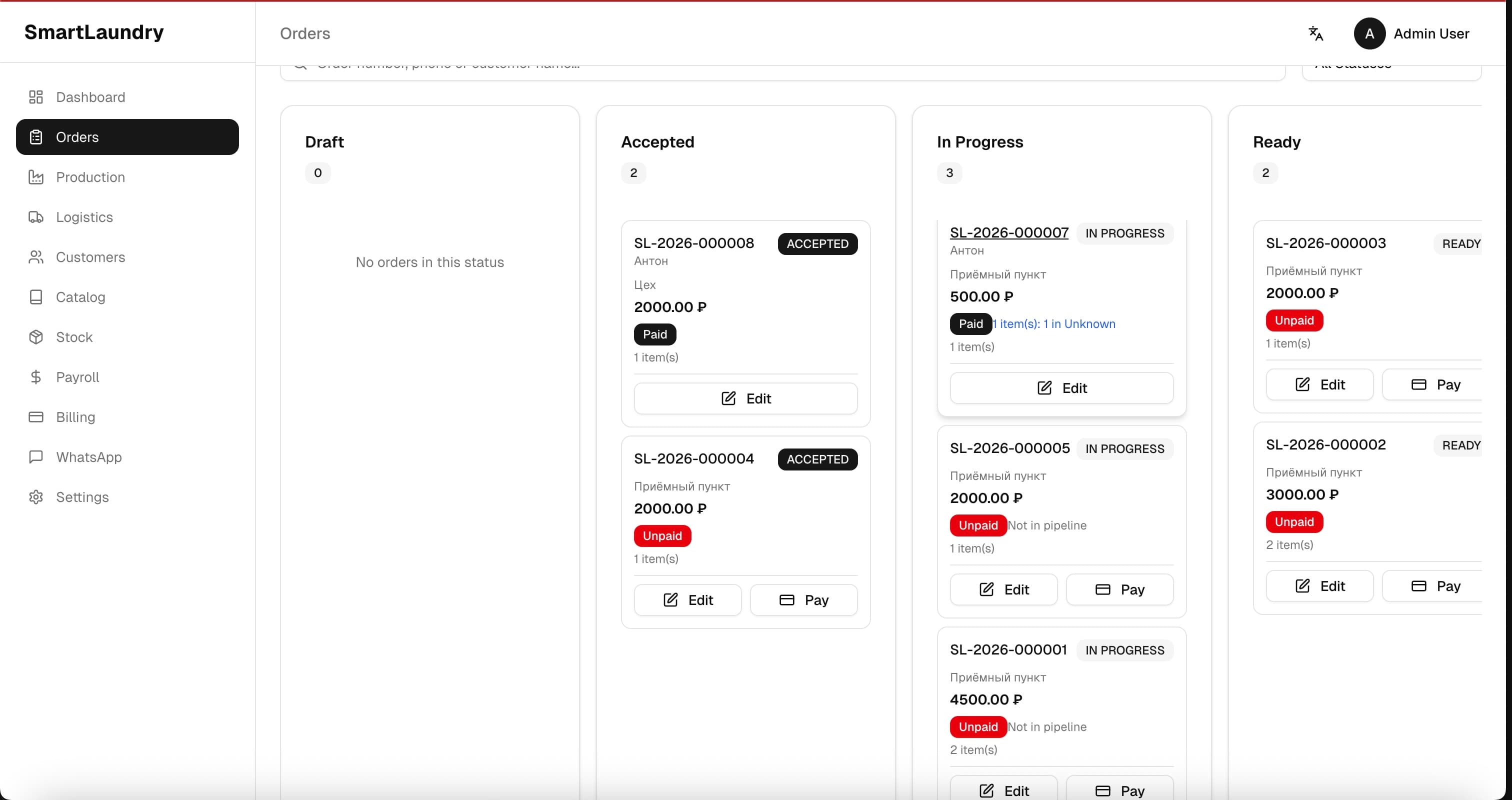
Task: Open Payroll via the dollar icon
Action: point(36,377)
